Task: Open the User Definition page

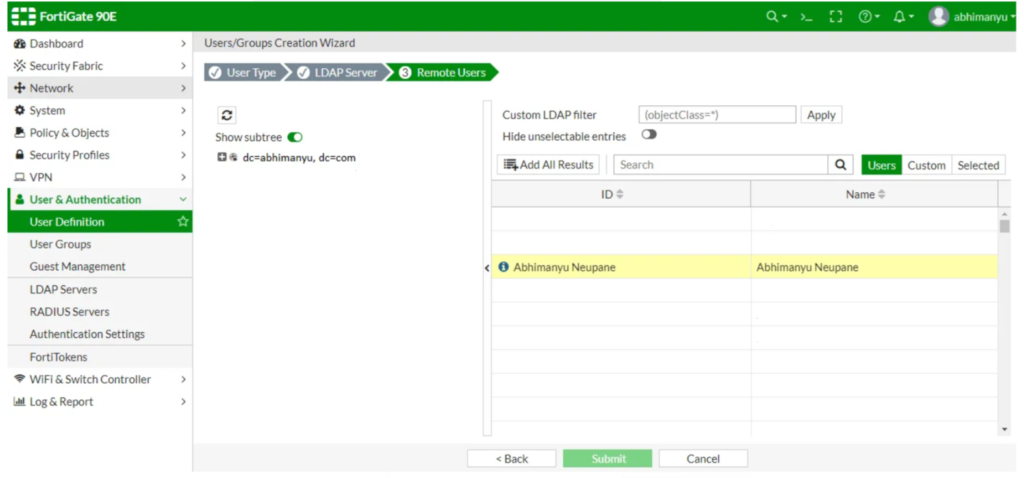Action: point(100,222)
